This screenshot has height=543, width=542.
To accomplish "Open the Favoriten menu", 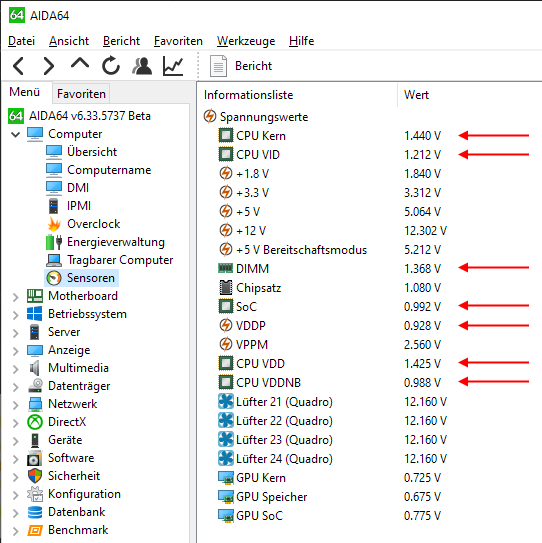I will [178, 41].
